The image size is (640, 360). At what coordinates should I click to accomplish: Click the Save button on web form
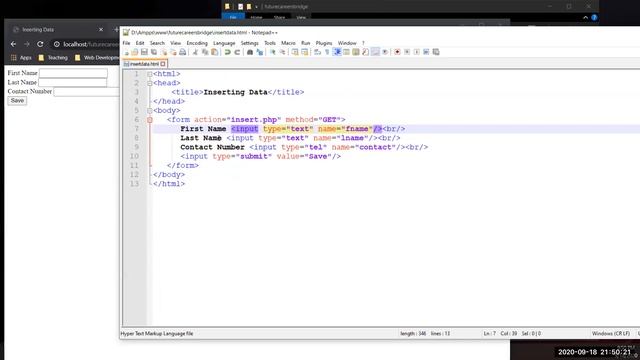17,101
